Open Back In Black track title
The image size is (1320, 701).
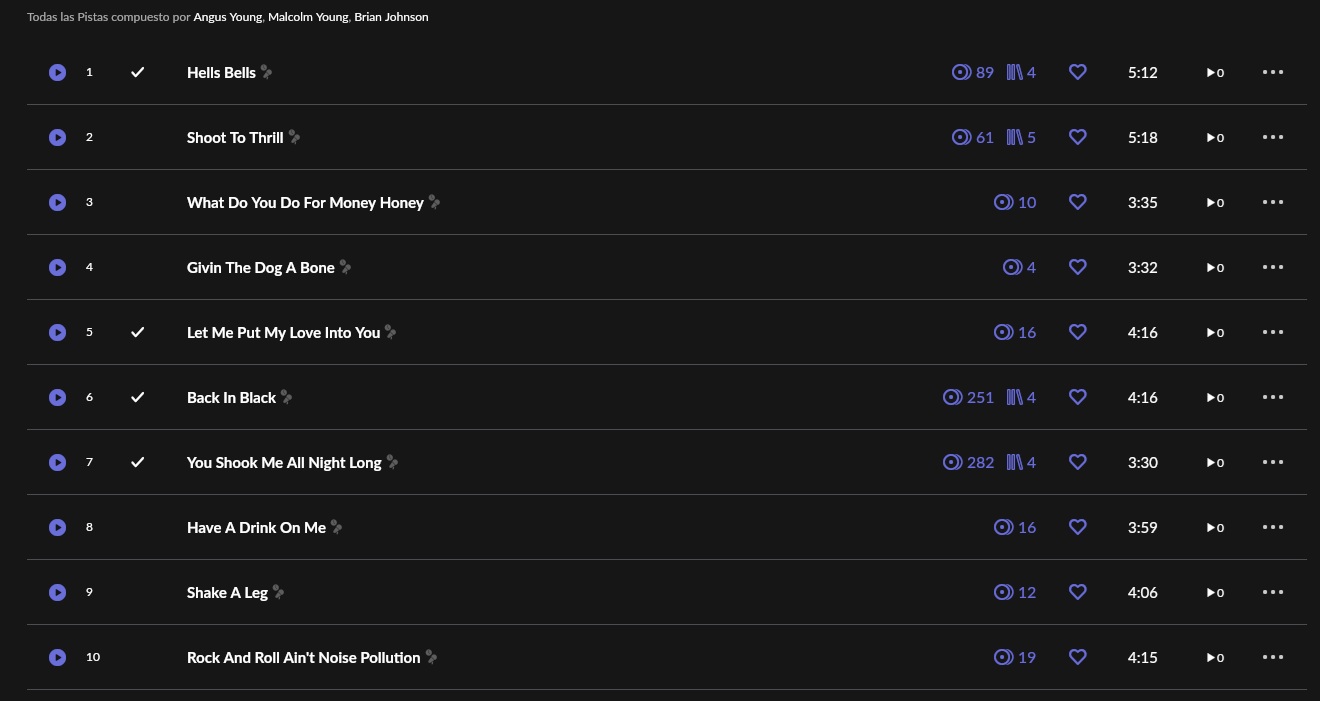(231, 397)
